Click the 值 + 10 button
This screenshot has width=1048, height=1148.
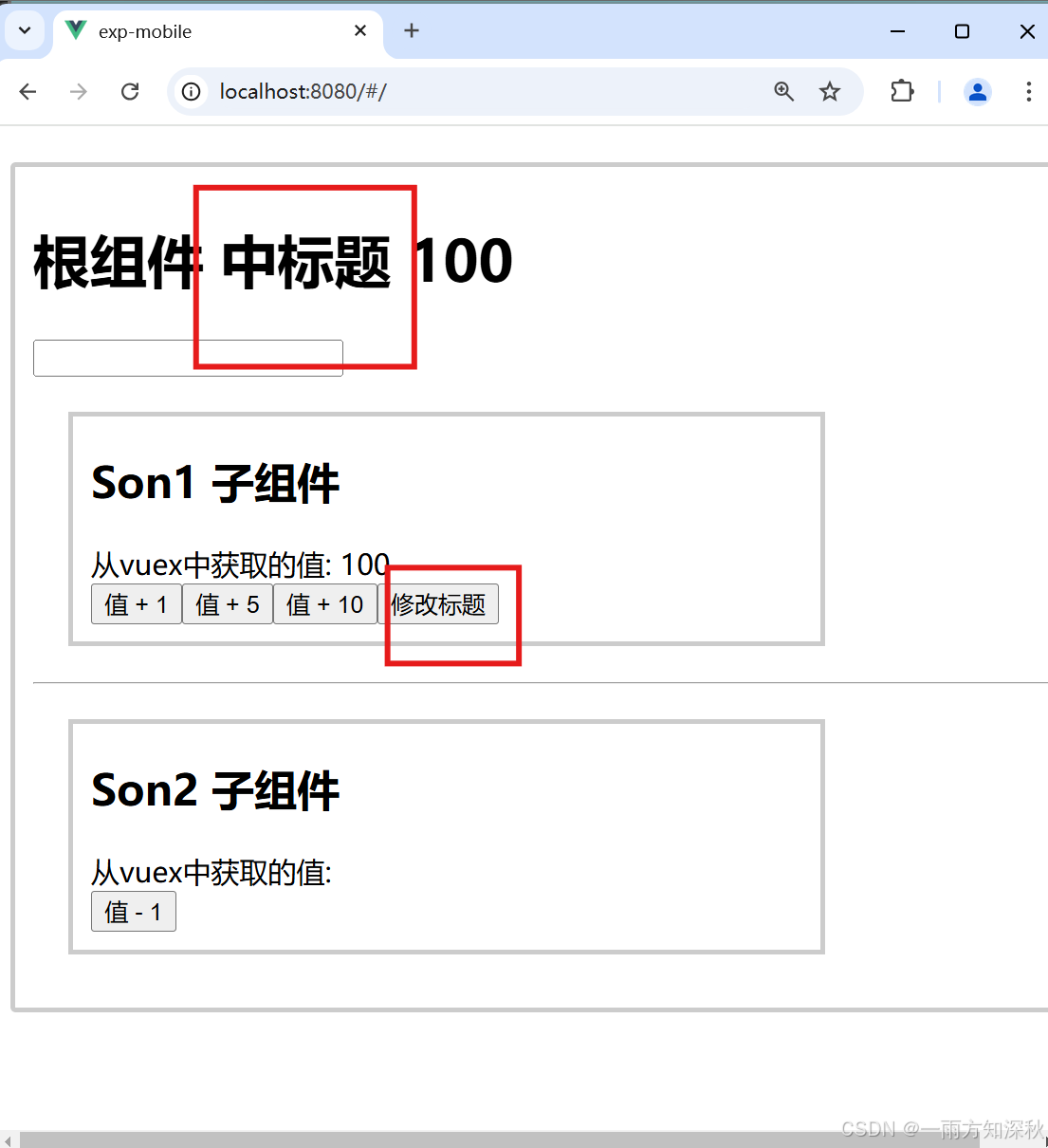coord(324,604)
